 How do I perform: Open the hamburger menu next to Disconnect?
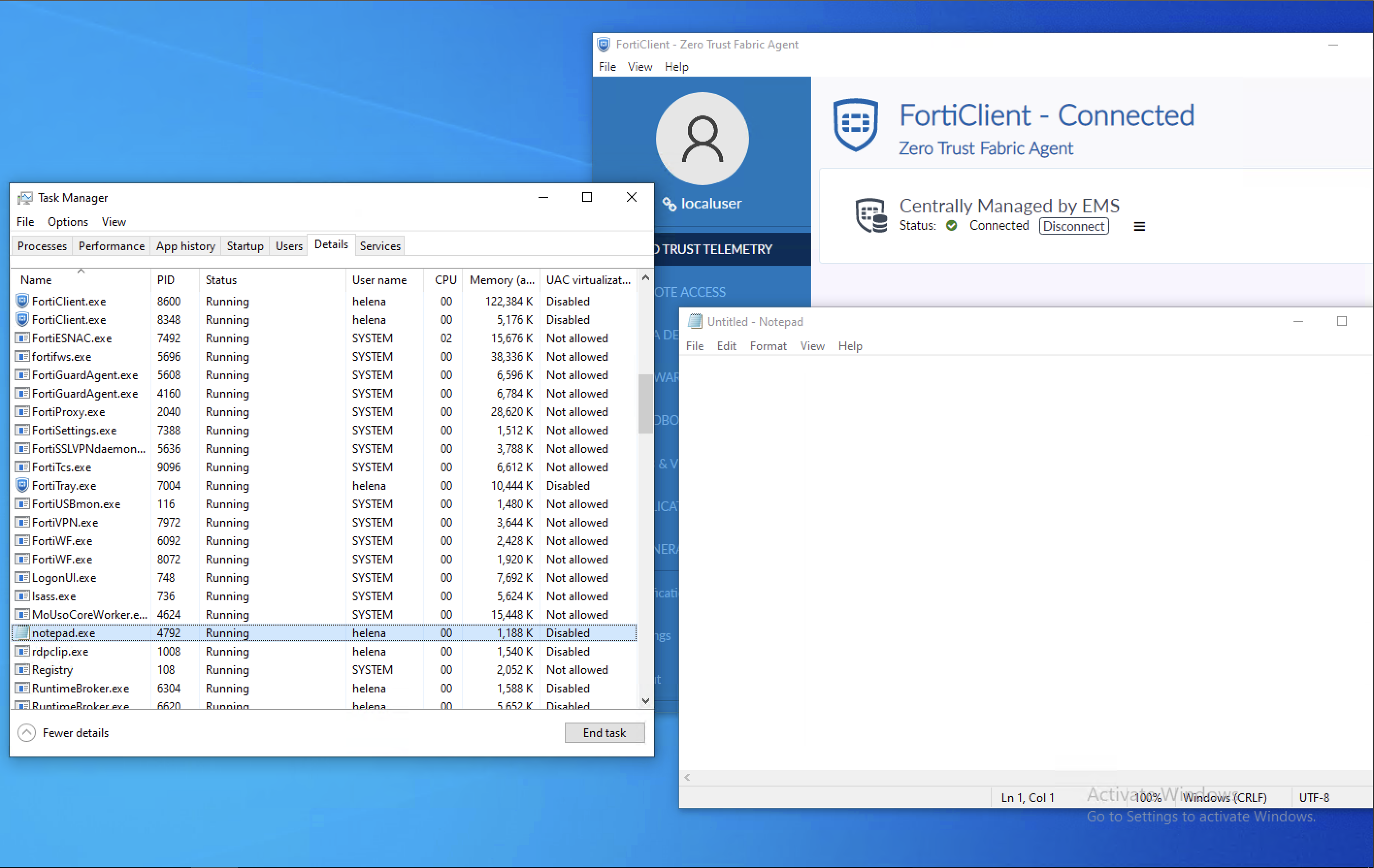1139,226
